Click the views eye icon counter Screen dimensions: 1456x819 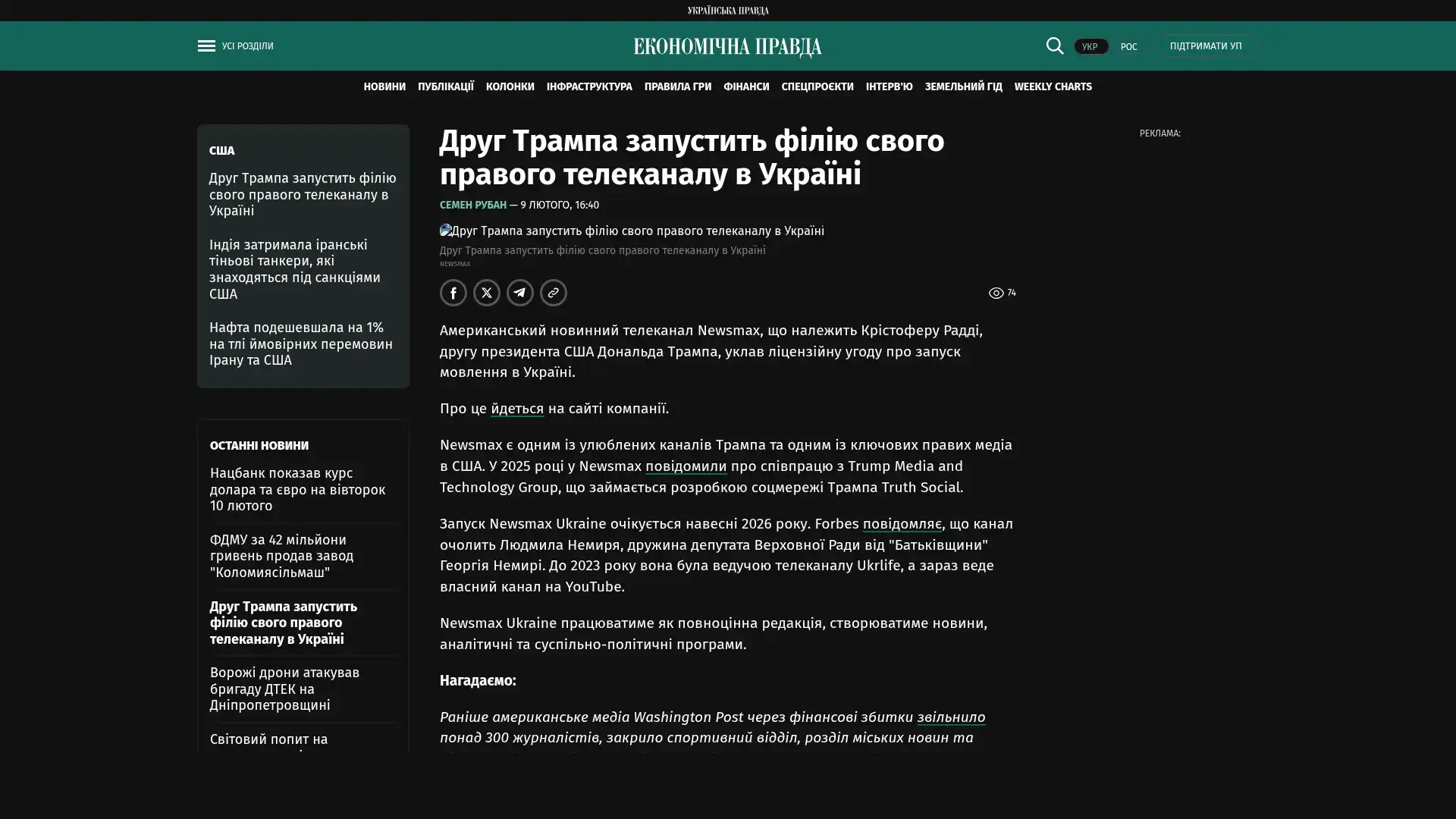(996, 293)
